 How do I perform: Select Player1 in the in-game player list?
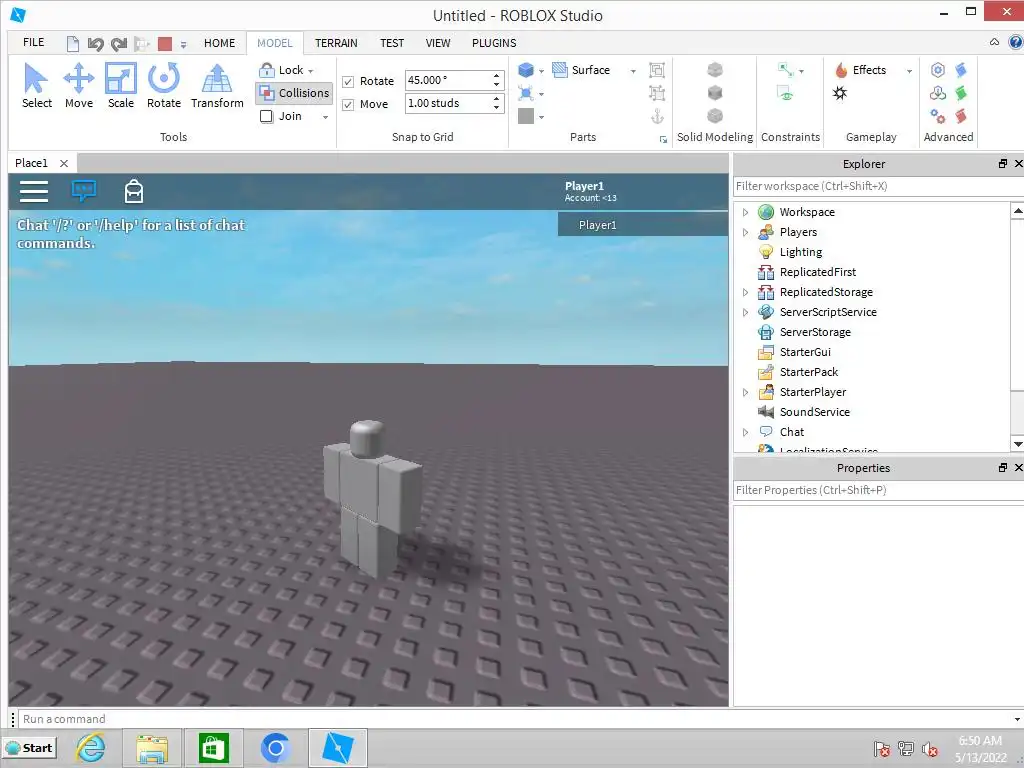coord(643,225)
